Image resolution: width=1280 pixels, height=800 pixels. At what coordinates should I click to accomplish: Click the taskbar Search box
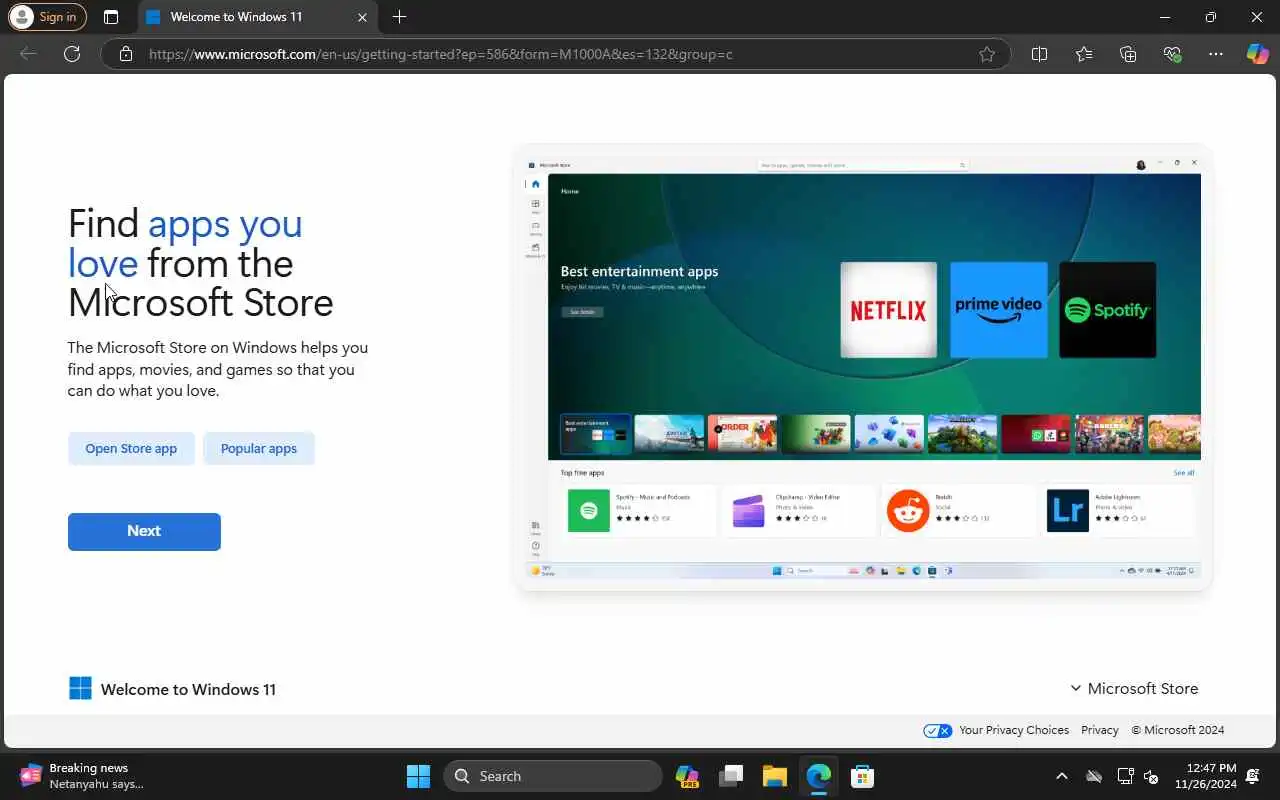click(x=553, y=776)
